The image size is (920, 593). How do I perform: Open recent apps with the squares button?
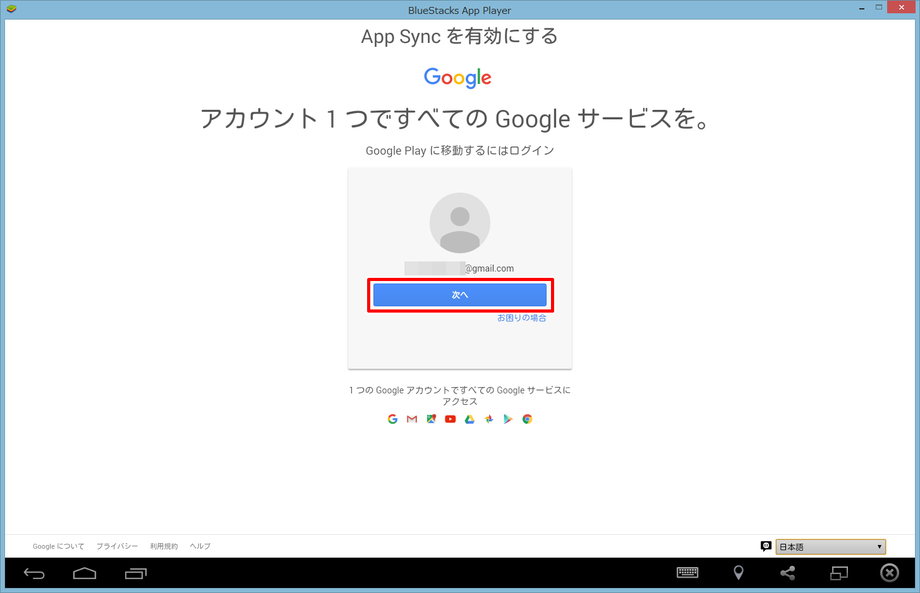135,572
